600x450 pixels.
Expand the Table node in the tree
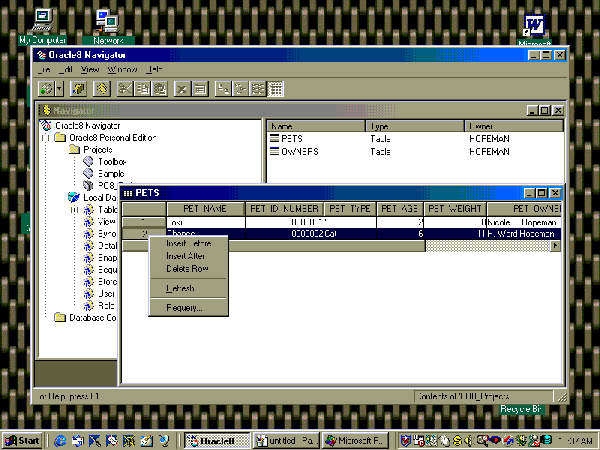(x=74, y=210)
